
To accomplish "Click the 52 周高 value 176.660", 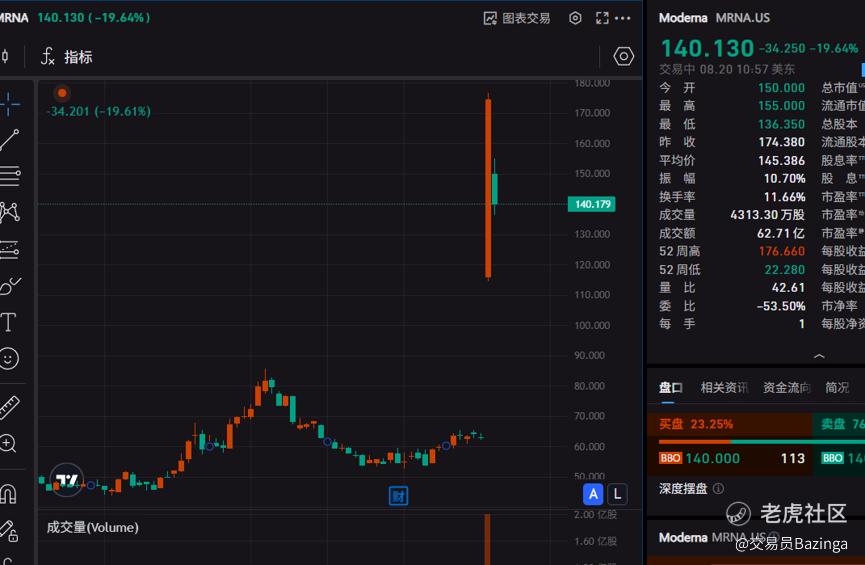I will (782, 252).
